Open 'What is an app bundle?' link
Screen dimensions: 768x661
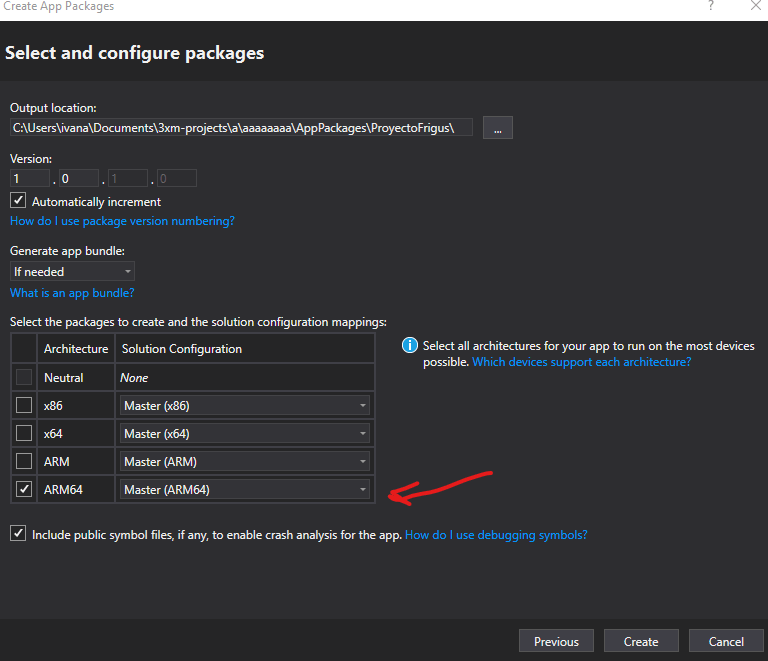click(72, 293)
